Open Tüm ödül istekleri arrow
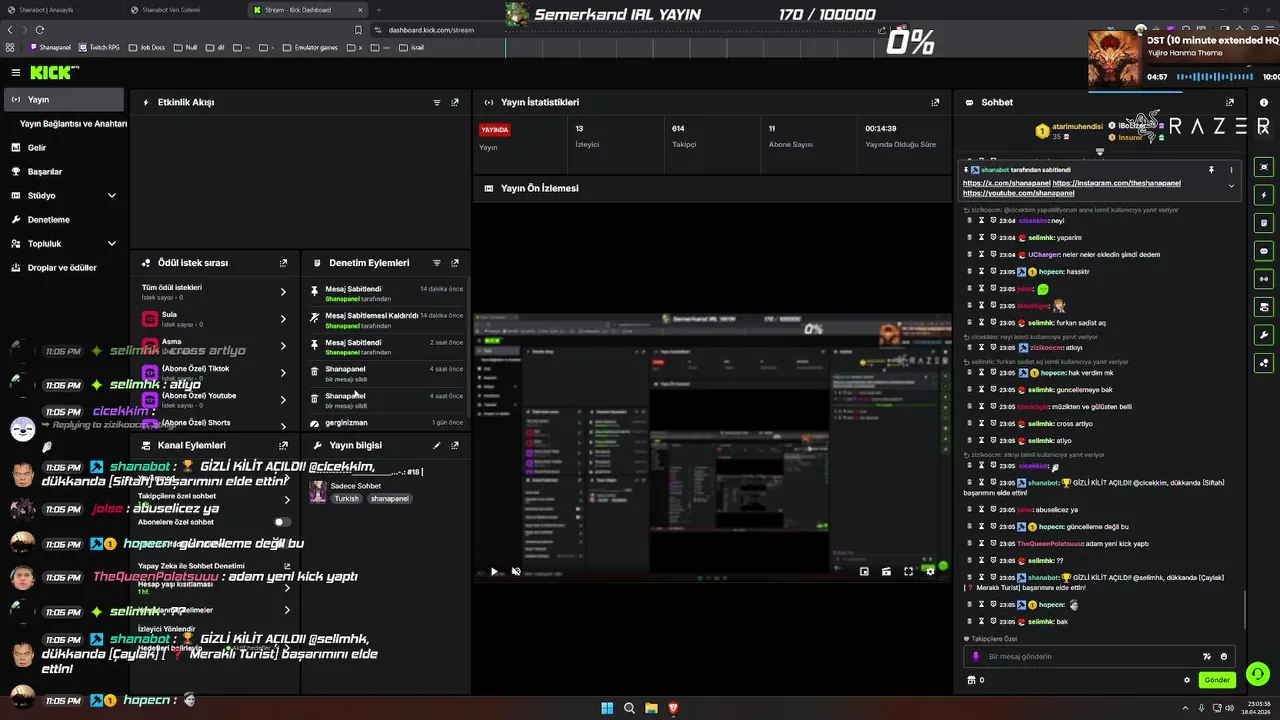The image size is (1280, 720). coord(283,292)
